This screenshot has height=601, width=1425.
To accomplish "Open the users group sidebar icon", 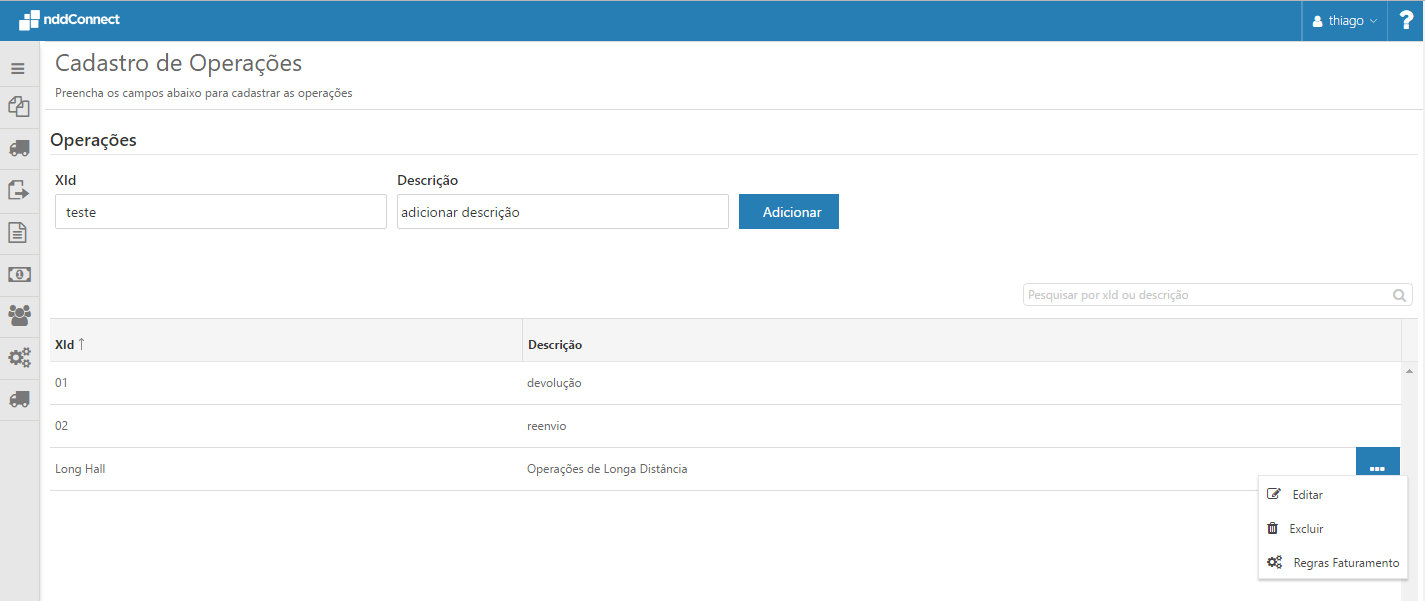I will click(x=18, y=316).
